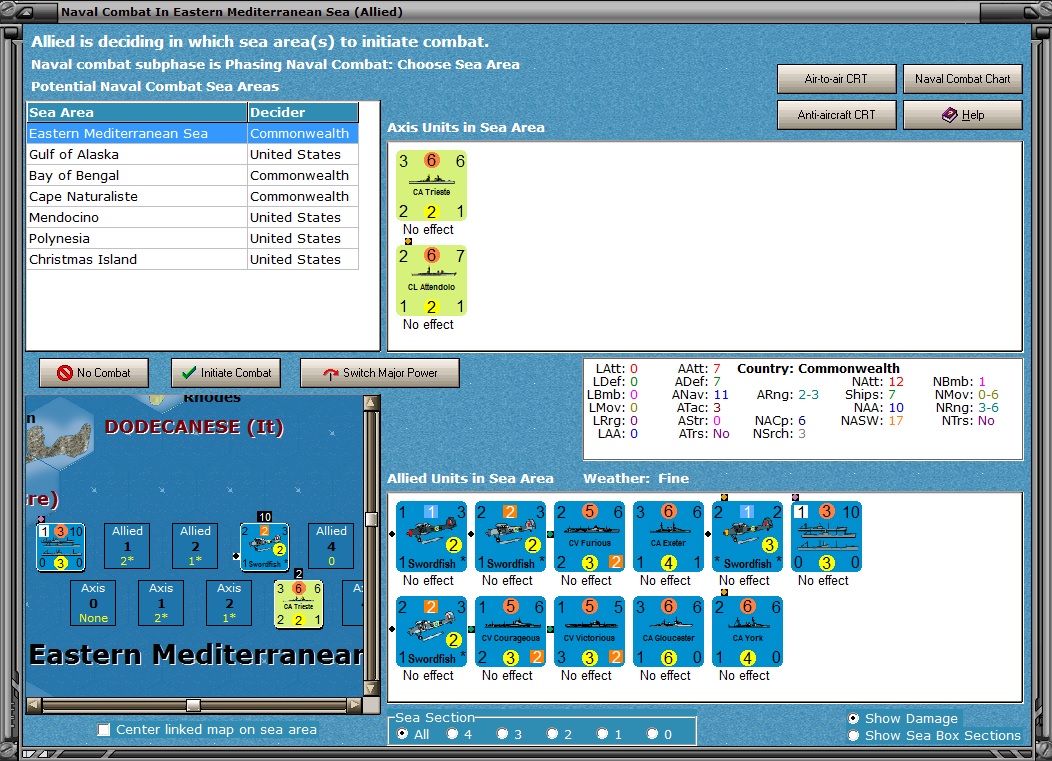Select sea section 2 radio button
Screen dimensions: 1052x761
coord(552,734)
